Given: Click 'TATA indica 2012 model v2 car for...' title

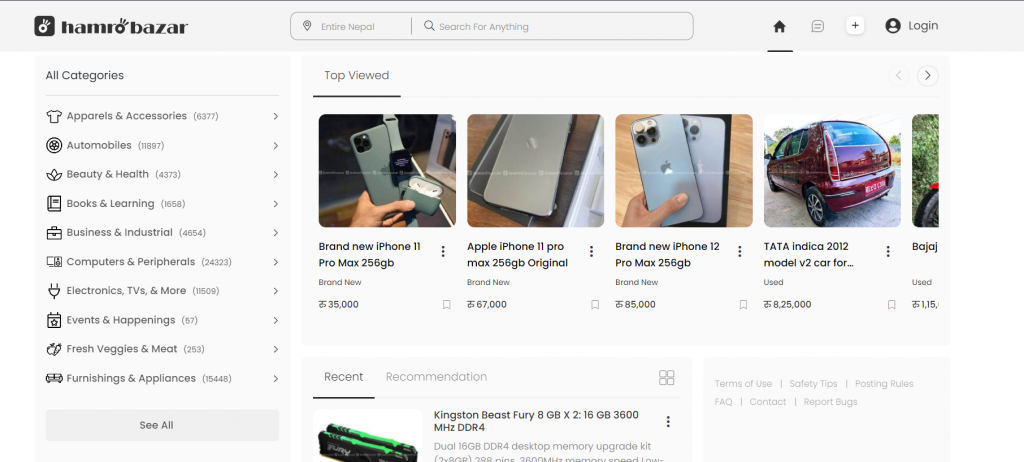Looking at the screenshot, I should pyautogui.click(x=808, y=255).
